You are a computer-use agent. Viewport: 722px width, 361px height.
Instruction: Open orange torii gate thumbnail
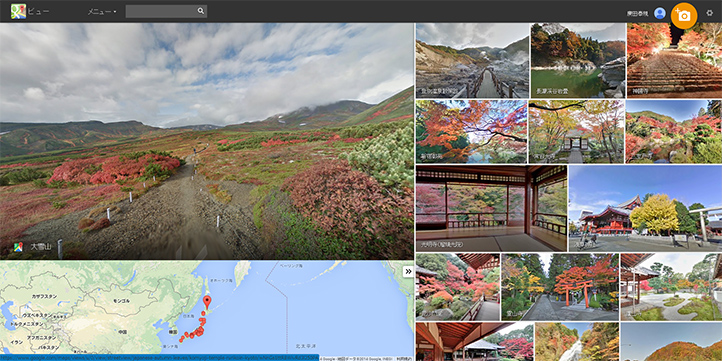tap(560, 287)
